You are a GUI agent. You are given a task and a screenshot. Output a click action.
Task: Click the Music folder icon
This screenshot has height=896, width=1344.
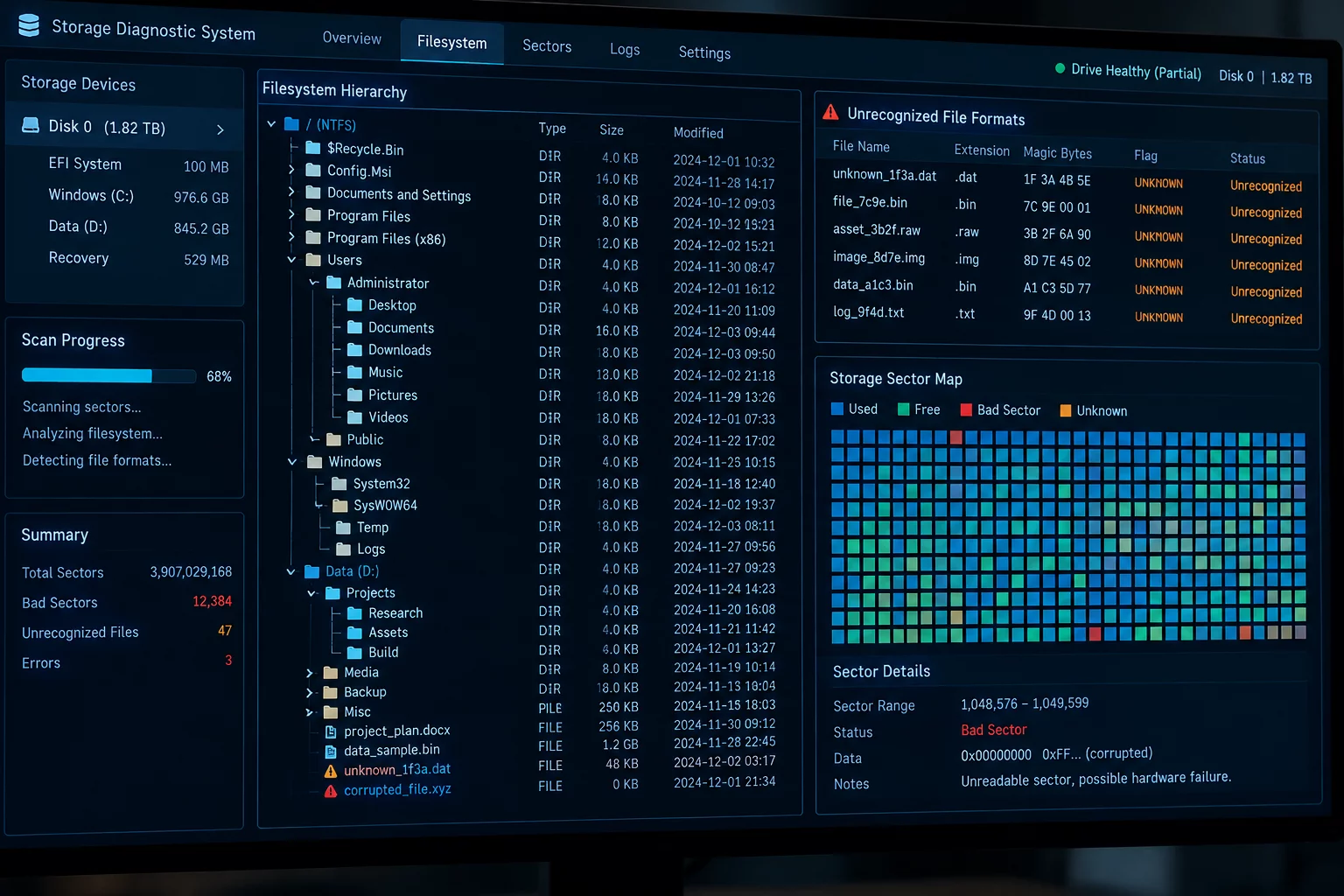point(354,372)
